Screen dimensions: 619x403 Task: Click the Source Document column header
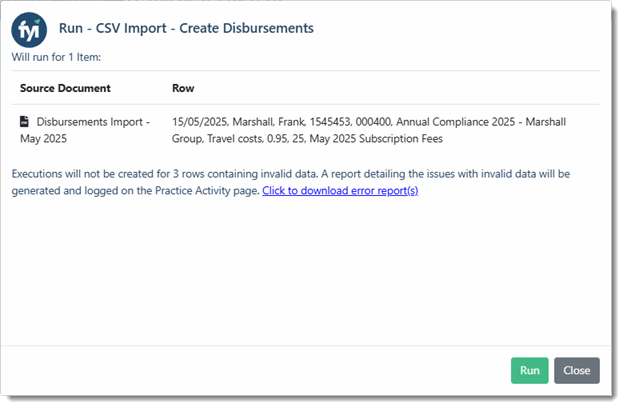point(65,88)
